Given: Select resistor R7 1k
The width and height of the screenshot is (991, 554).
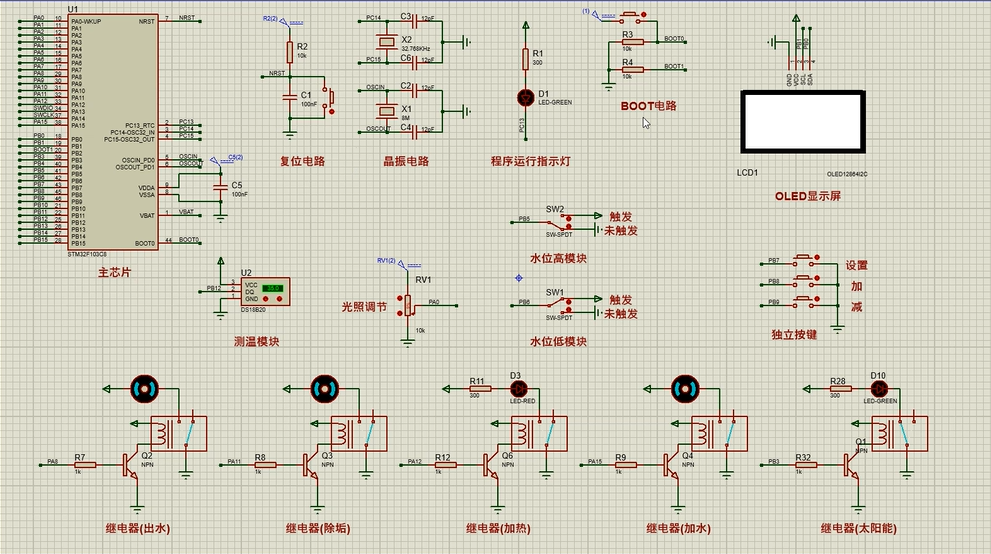Looking at the screenshot, I should pos(84,465).
